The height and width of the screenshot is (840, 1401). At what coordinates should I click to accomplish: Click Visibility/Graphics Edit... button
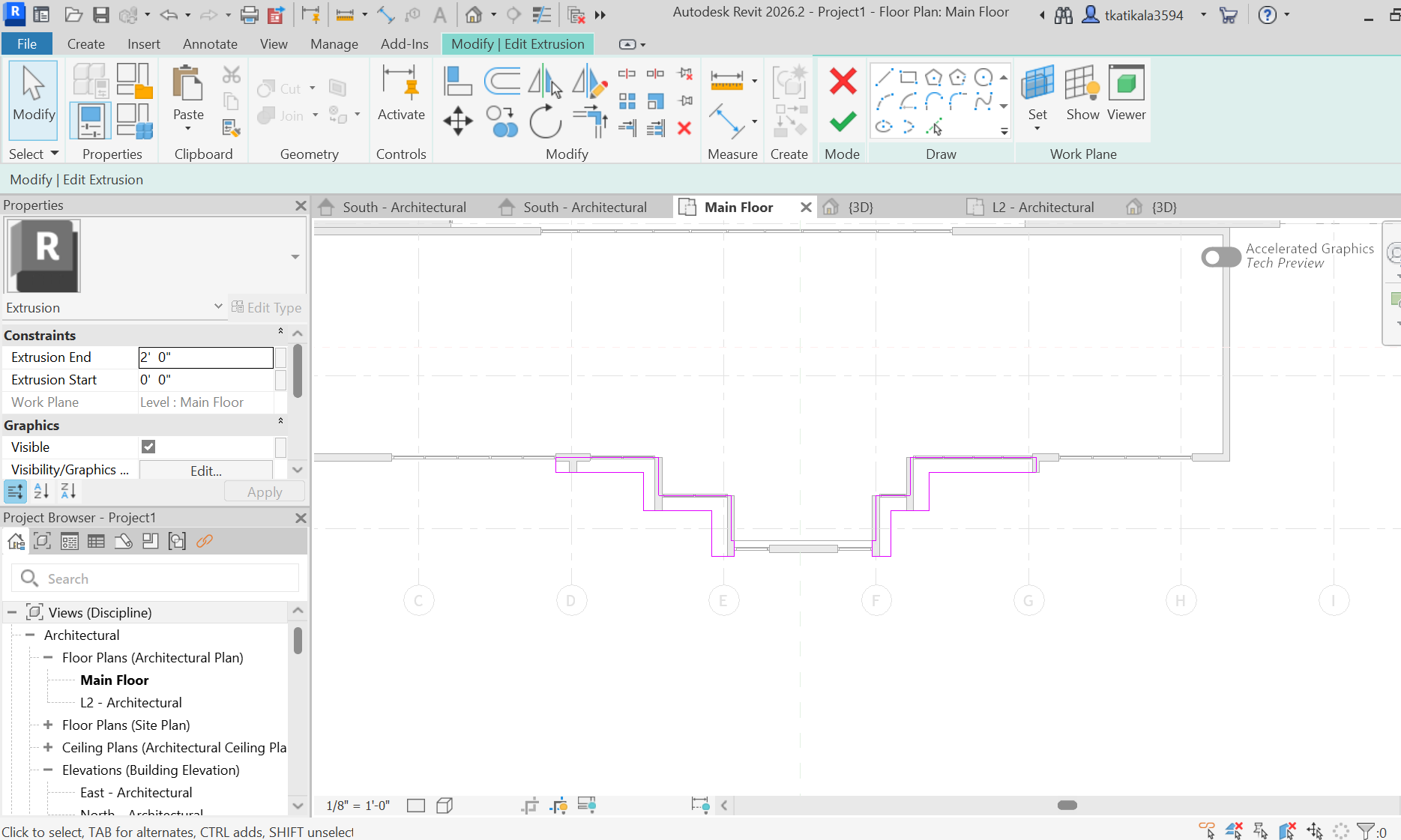[x=206, y=470]
